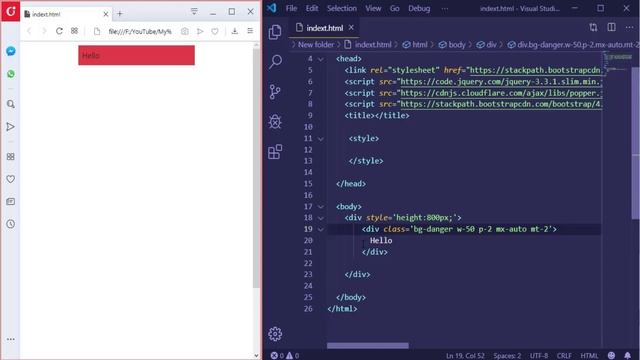Collapse the style block fold on line 11

tap(321, 139)
